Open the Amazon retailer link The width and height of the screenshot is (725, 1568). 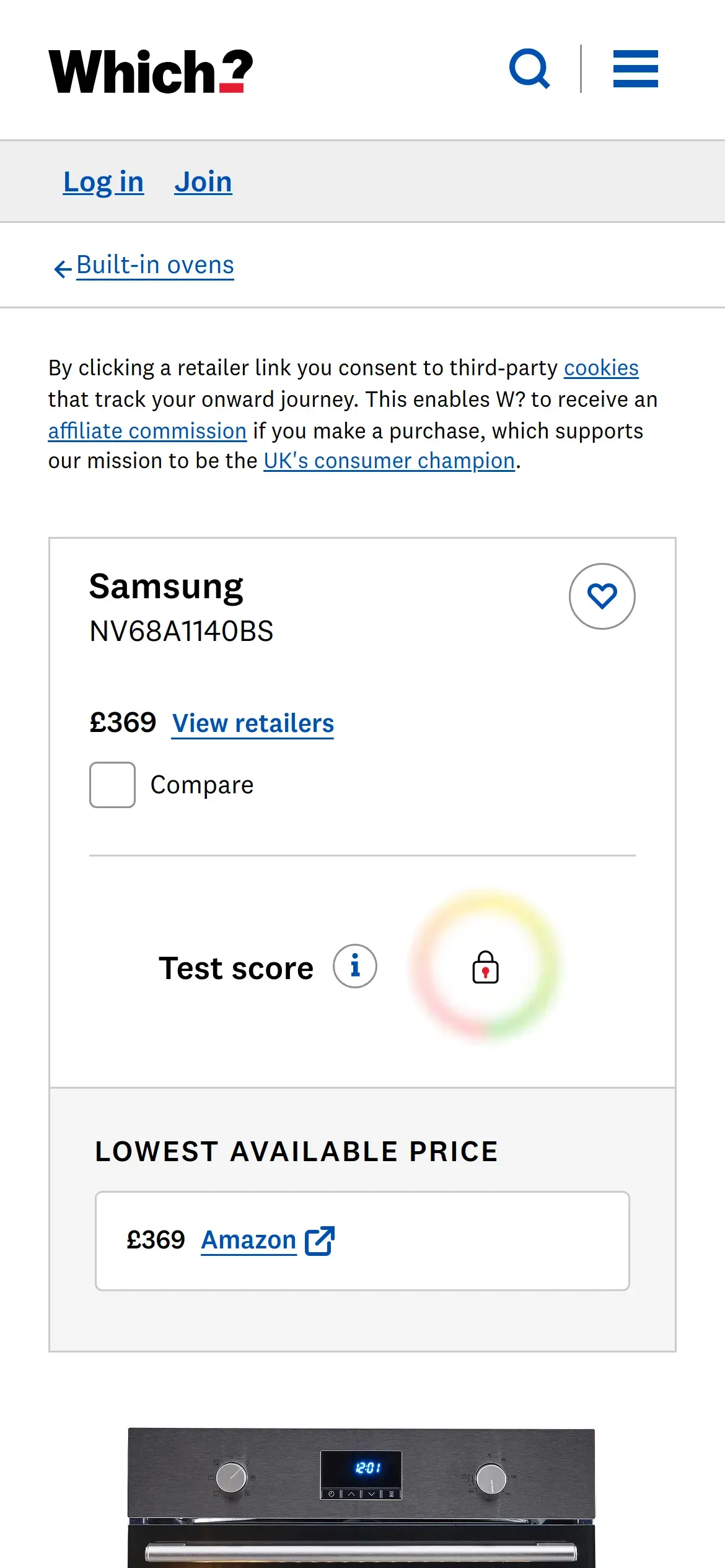(x=248, y=1240)
